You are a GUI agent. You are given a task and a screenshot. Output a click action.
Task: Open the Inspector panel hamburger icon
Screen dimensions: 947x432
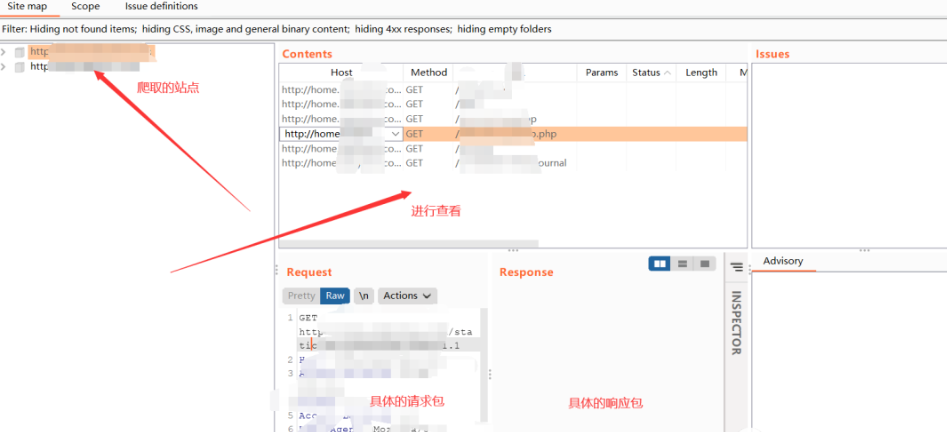(736, 267)
